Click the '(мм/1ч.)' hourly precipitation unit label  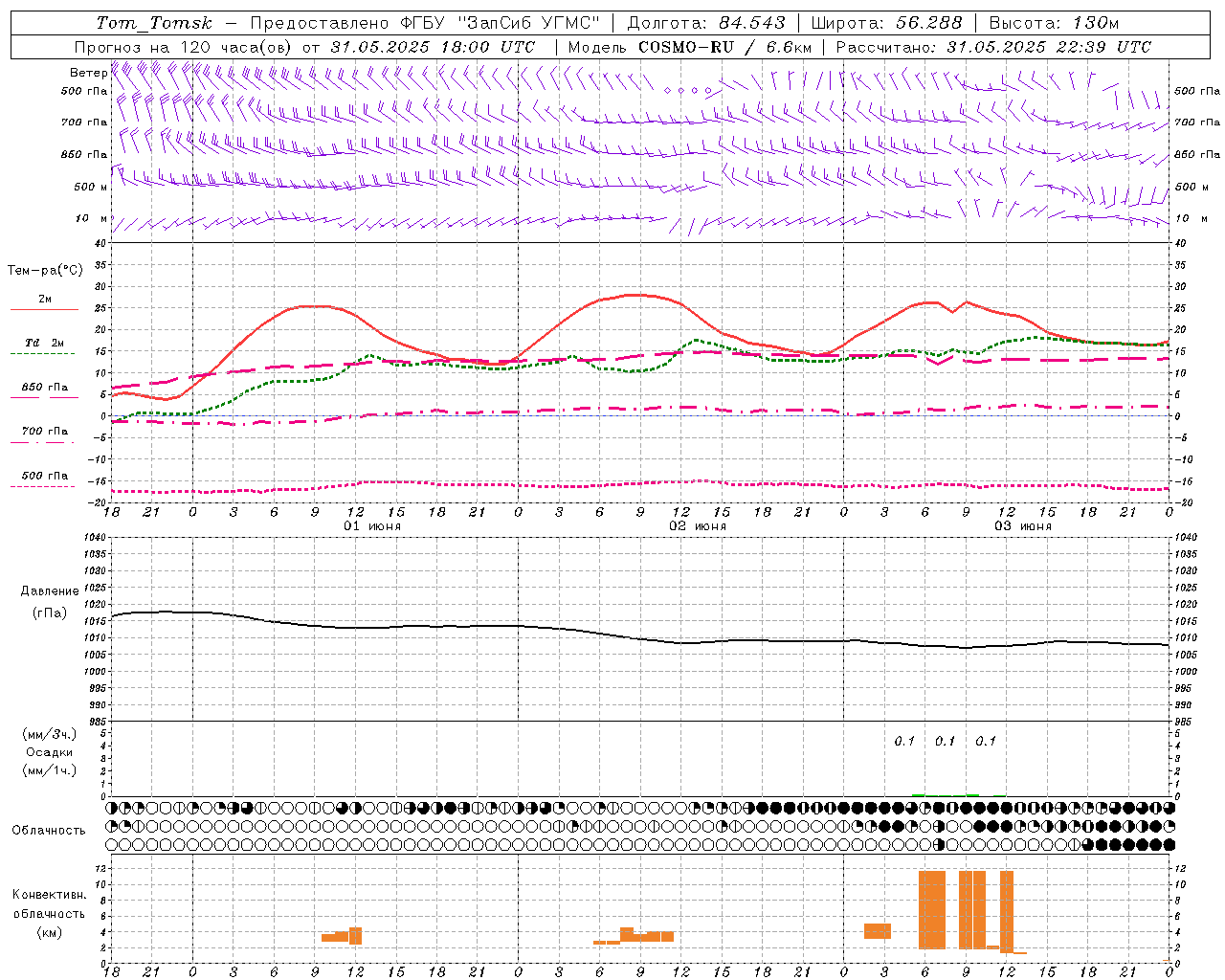pos(50,770)
